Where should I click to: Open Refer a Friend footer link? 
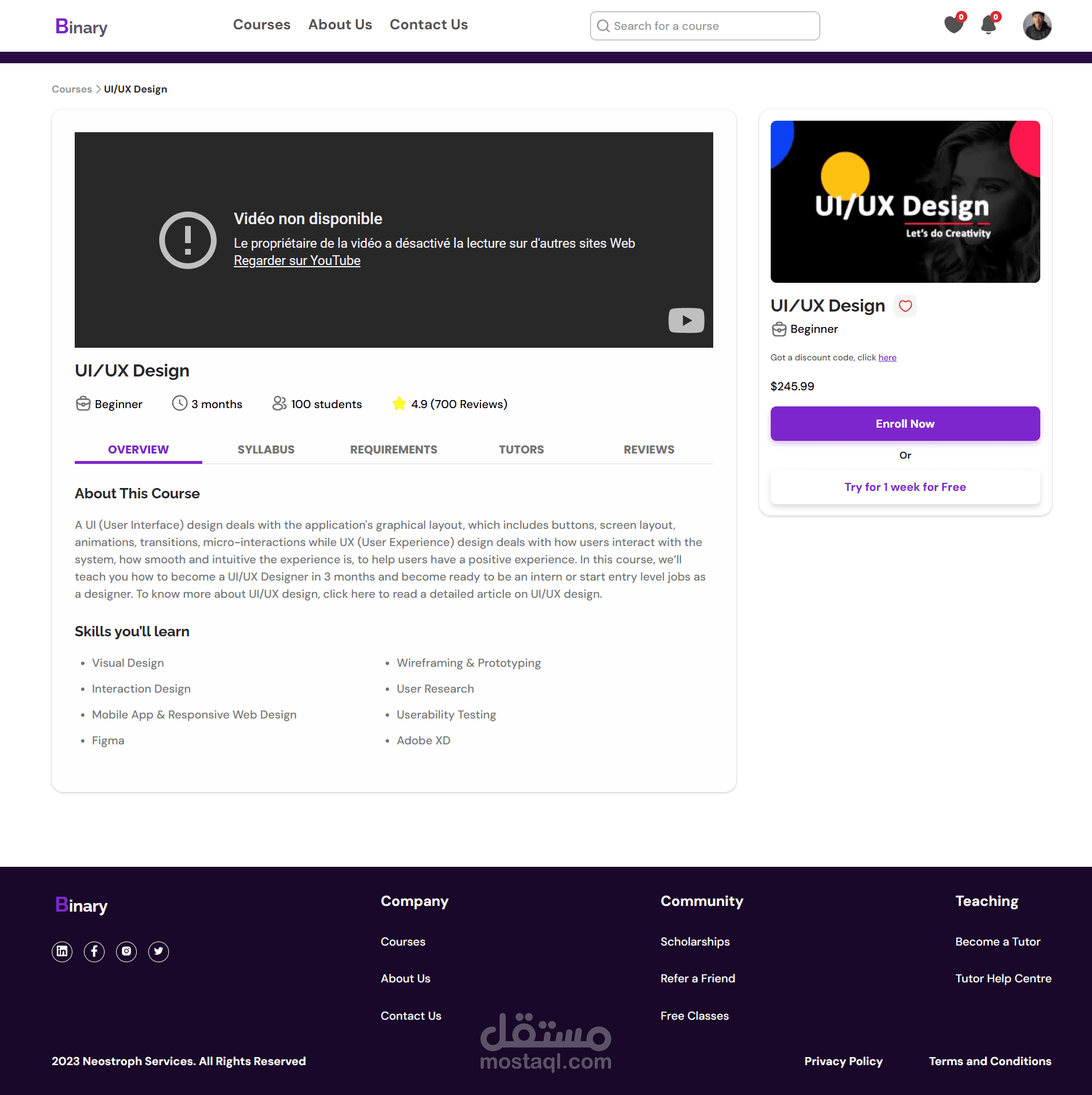click(x=698, y=978)
